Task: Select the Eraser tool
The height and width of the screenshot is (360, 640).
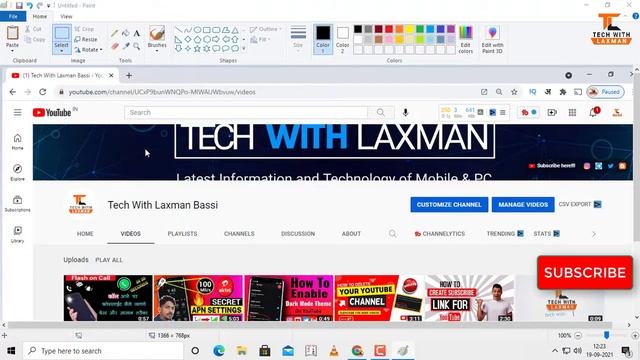Action: point(115,46)
